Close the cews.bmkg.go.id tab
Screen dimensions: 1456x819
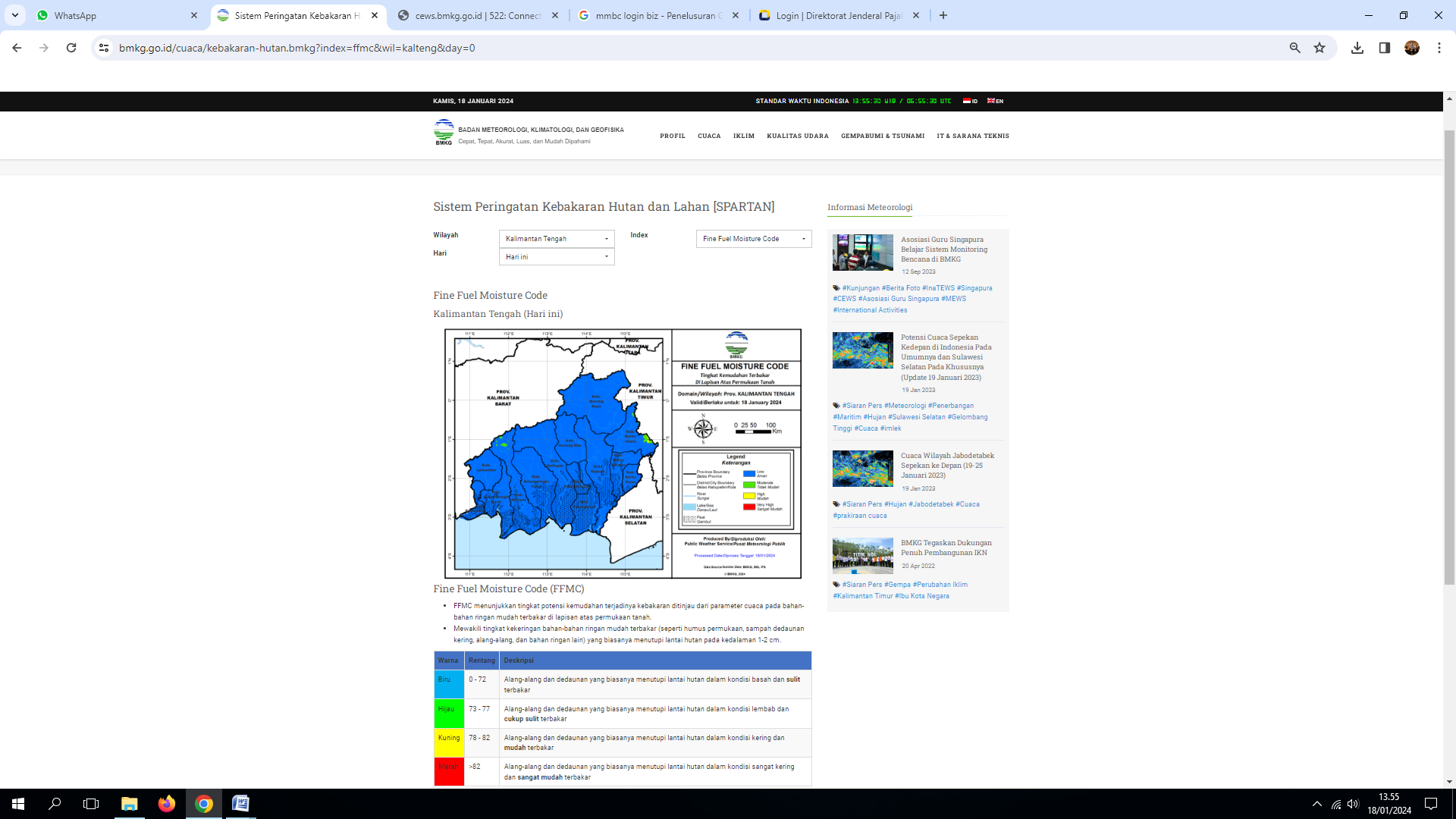point(555,15)
